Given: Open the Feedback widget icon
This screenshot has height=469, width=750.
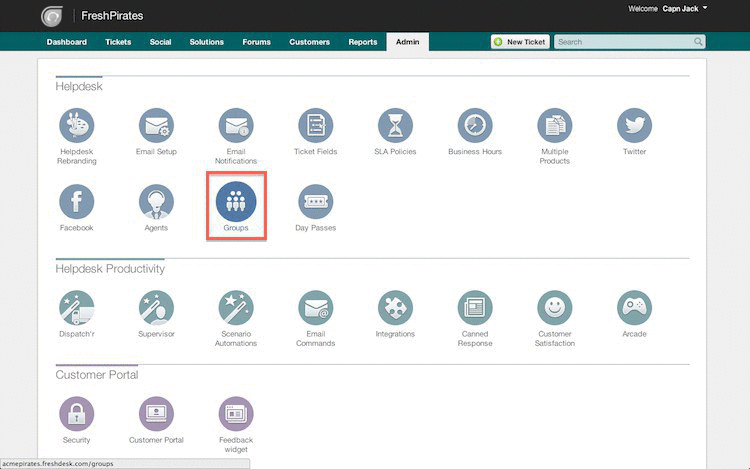Looking at the screenshot, I should click(236, 414).
